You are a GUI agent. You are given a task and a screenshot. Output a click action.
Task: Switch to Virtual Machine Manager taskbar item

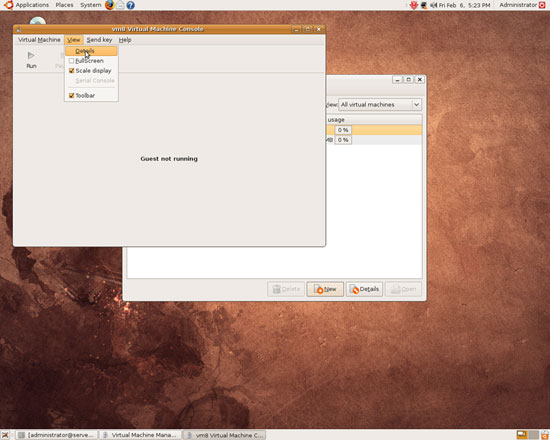click(x=140, y=435)
